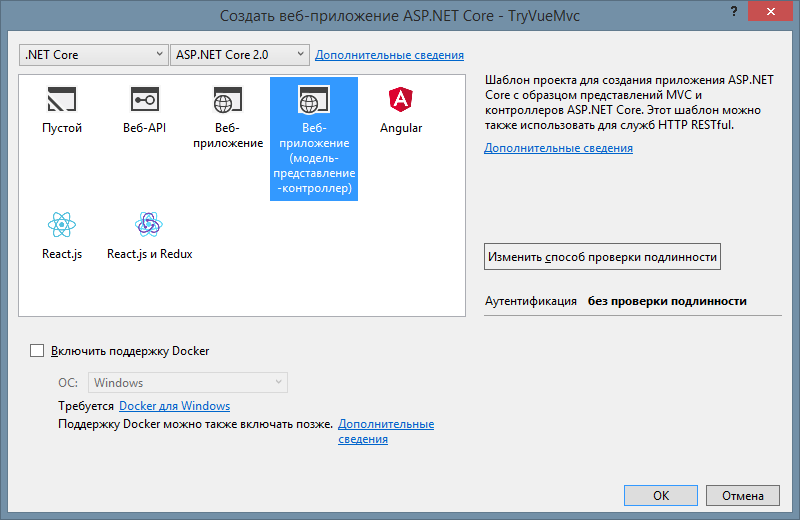Click the help question mark in title bar
Screen dimensions: 800x520
[734, 11]
